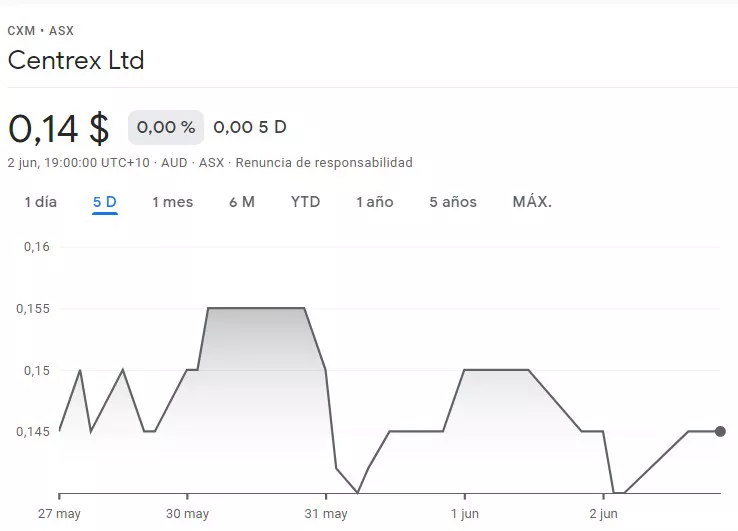View the 5 años price range
Viewport: 738px width, 531px height.
[452, 202]
